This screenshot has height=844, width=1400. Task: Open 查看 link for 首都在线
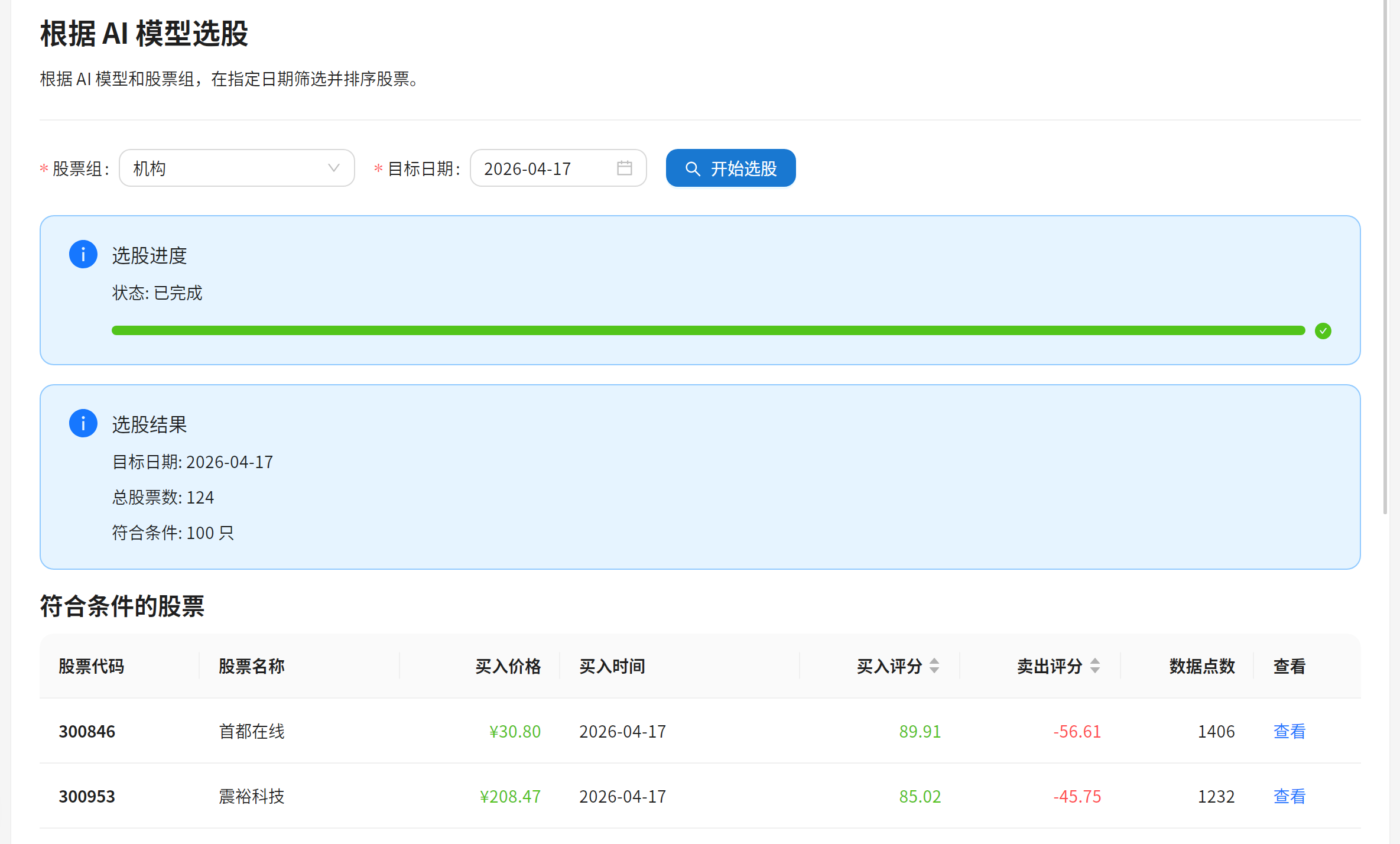click(1289, 732)
